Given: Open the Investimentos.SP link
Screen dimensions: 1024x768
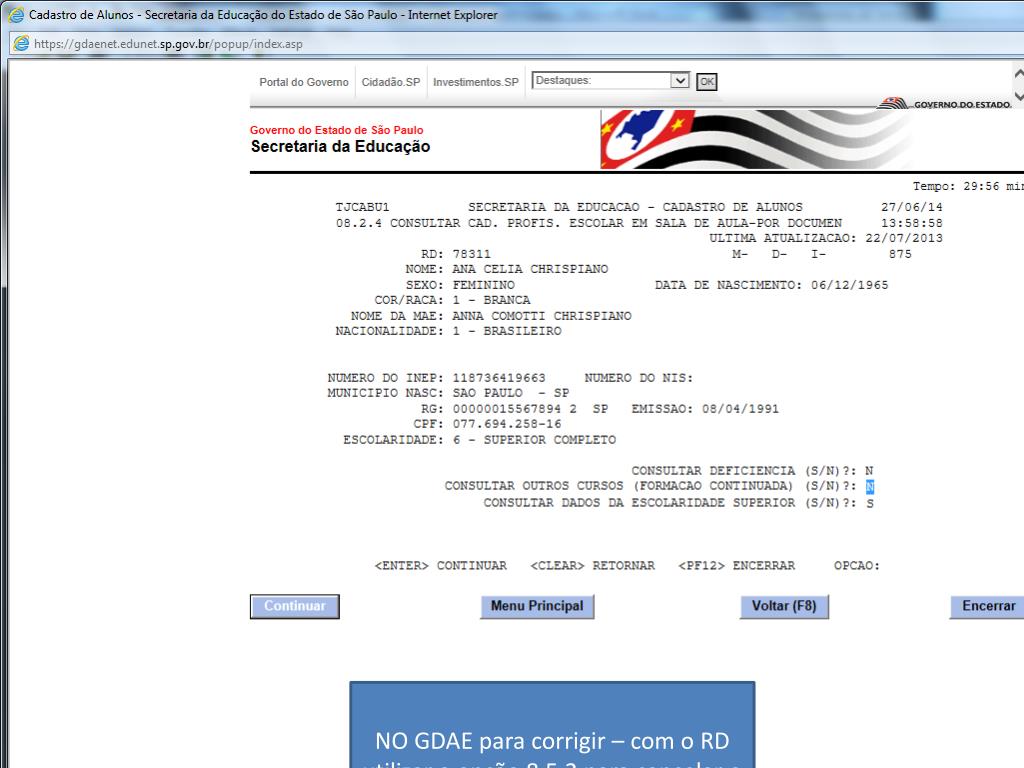Looking at the screenshot, I should [x=476, y=82].
